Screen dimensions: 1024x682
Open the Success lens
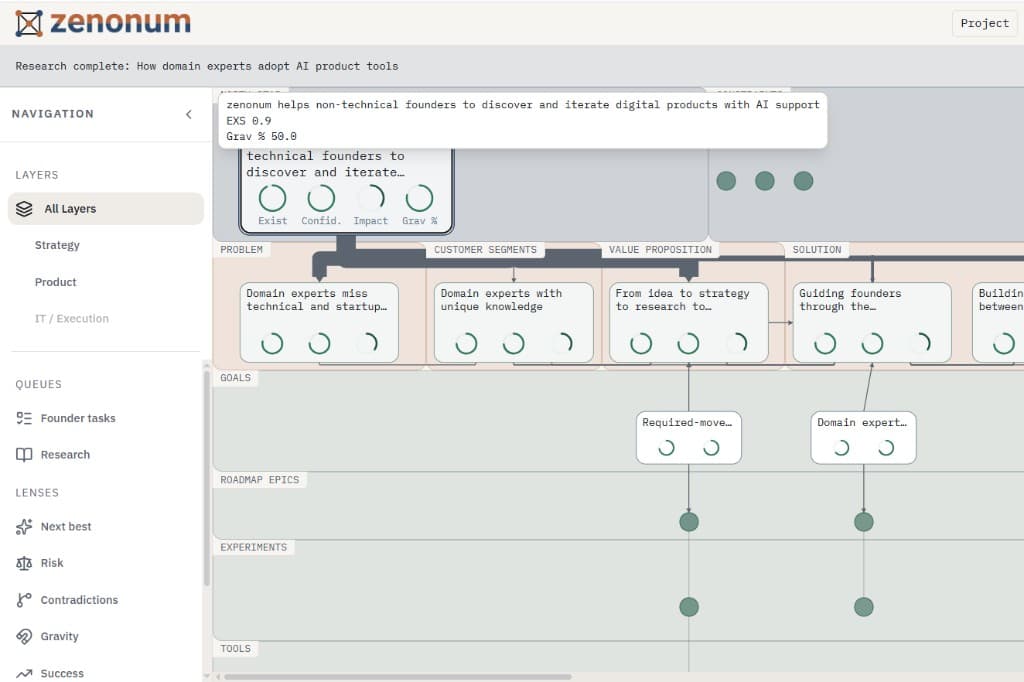click(62, 674)
